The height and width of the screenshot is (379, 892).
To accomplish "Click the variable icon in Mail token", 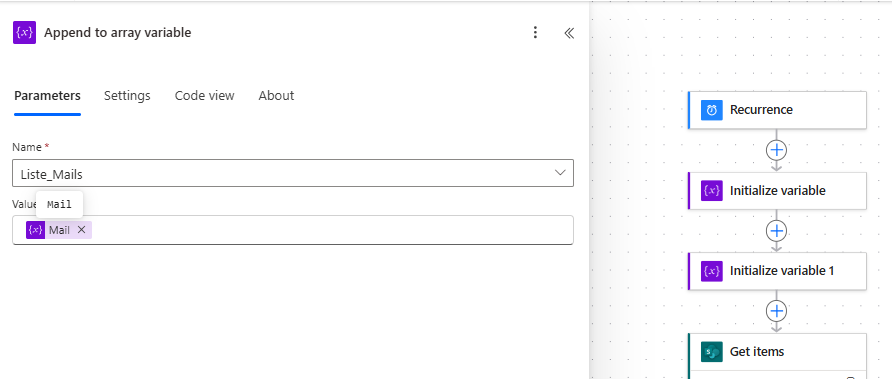I will (35, 230).
